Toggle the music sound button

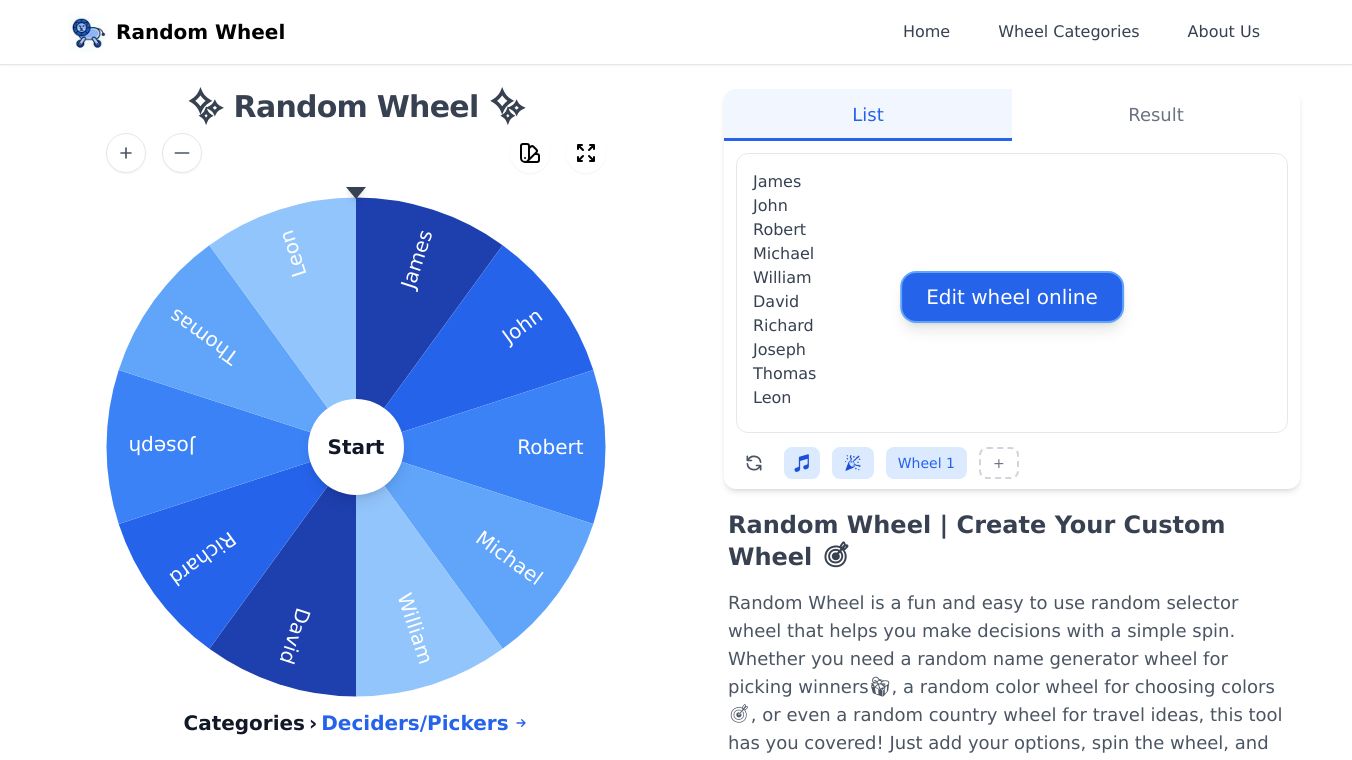[x=802, y=463]
